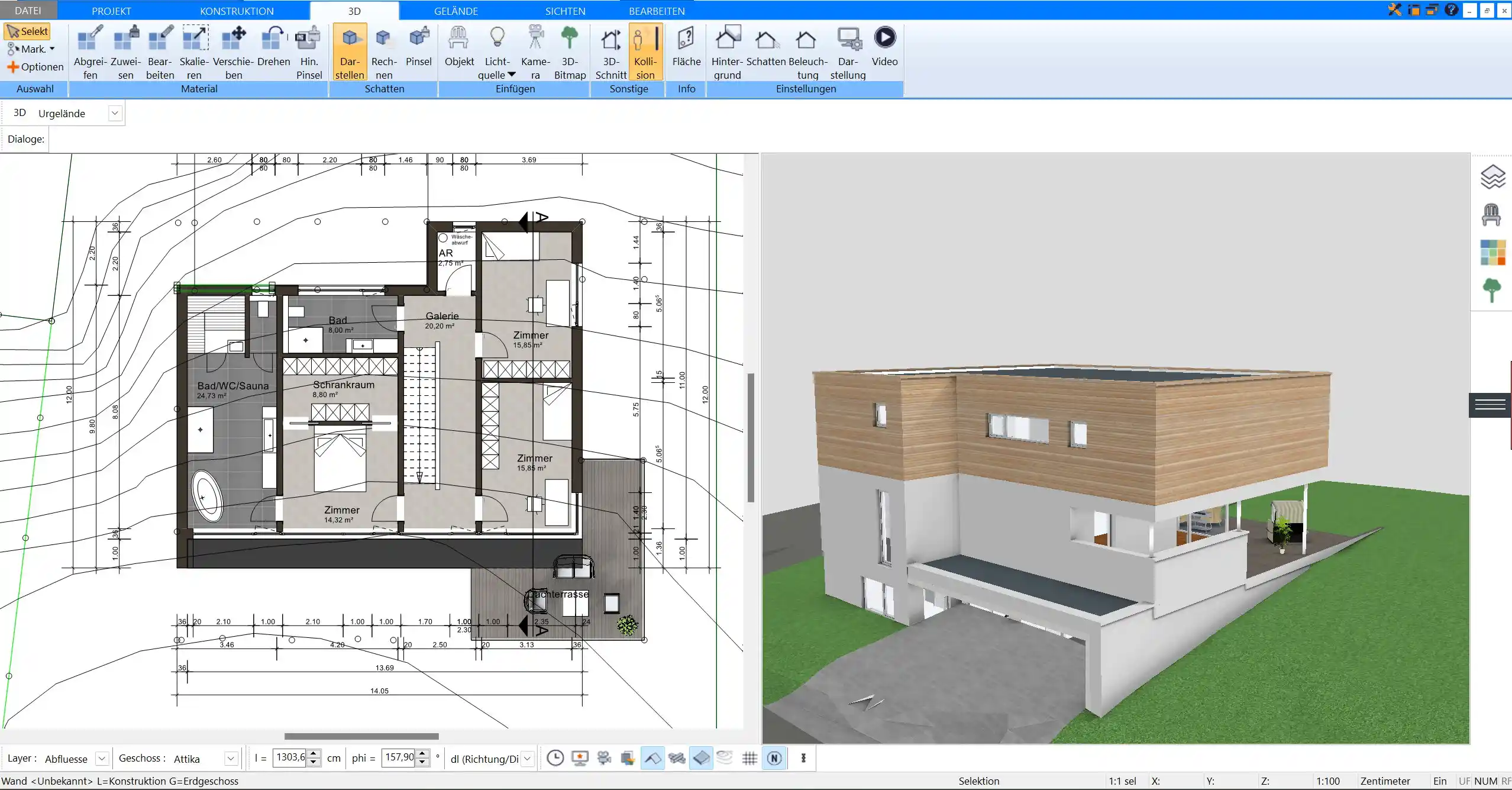Screen dimensions: 1512x790
Task: Open the wrench tools settings in title bar
Action: coord(1394,9)
